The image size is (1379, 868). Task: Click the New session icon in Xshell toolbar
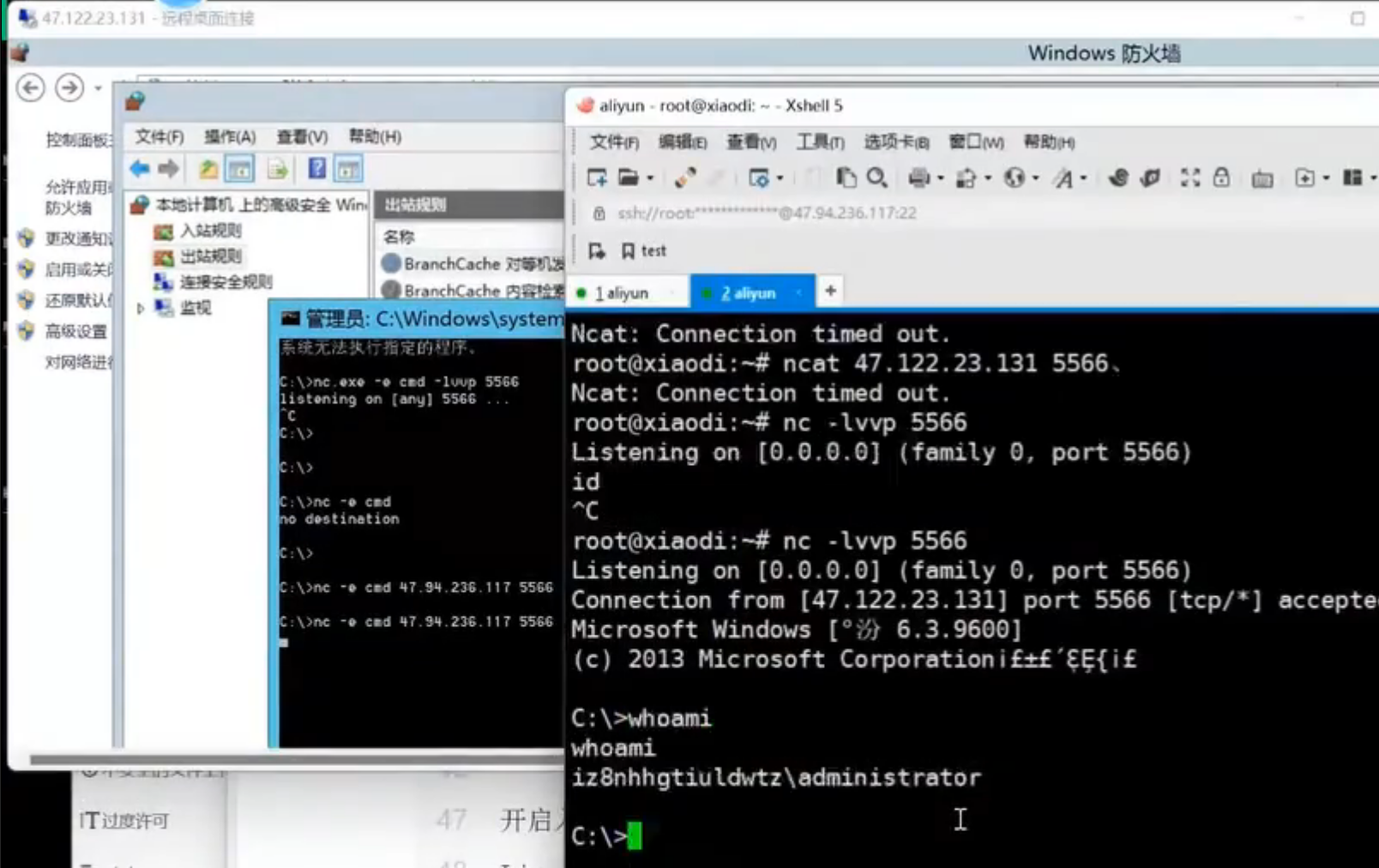597,178
